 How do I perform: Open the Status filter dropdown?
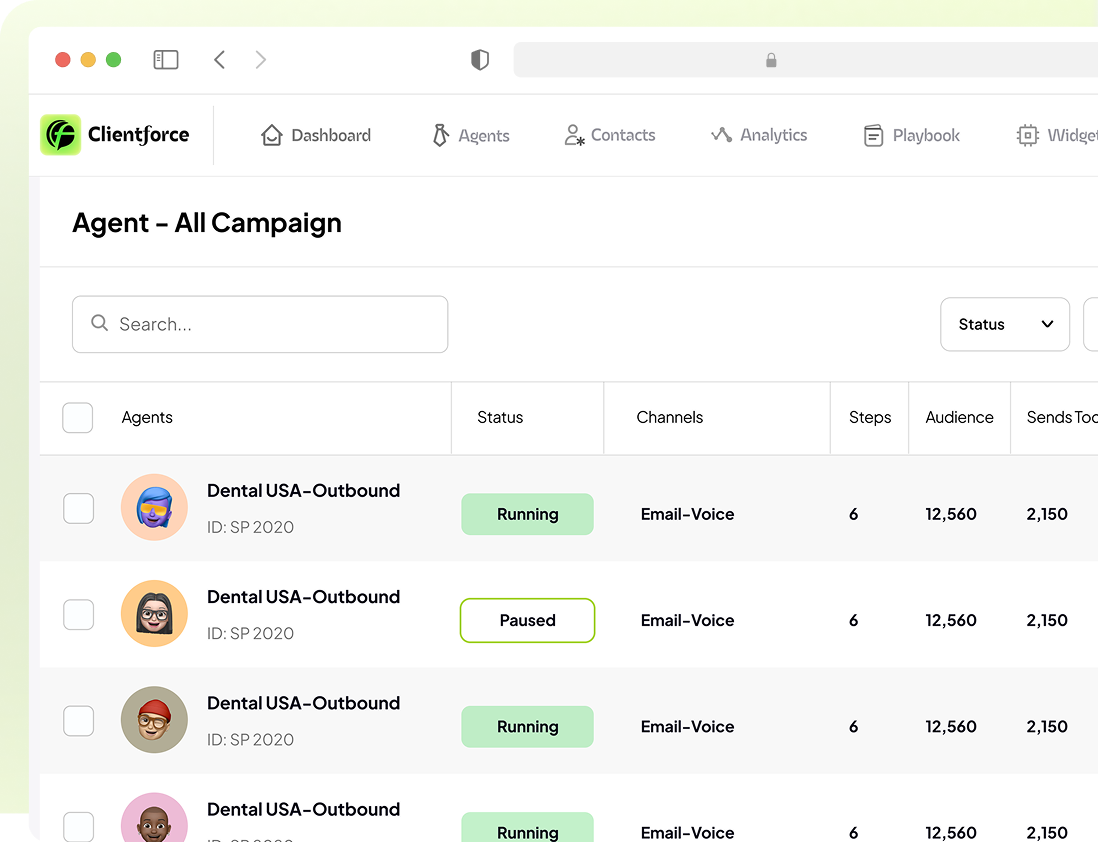(1005, 324)
